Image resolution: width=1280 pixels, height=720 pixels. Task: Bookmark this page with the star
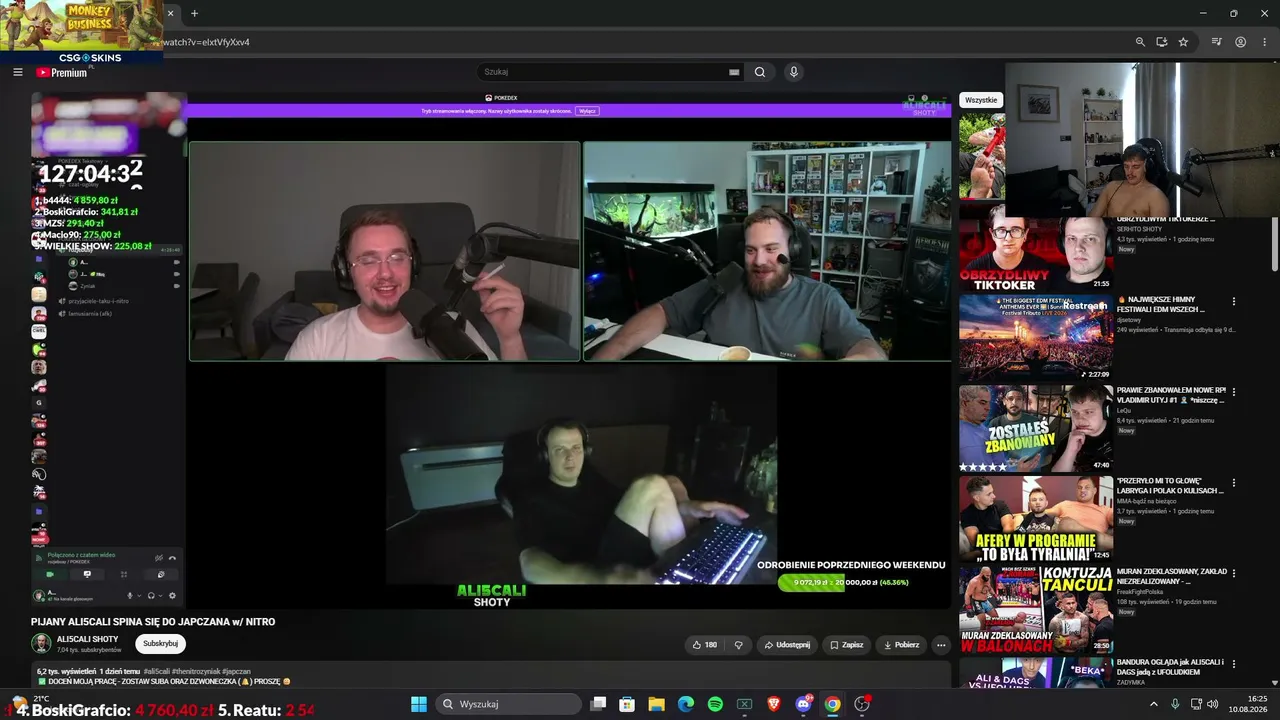coord(1184,42)
